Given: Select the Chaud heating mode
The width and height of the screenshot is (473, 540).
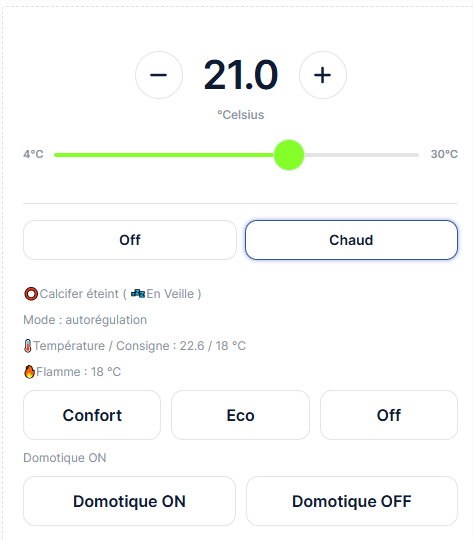Looking at the screenshot, I should [351, 240].
